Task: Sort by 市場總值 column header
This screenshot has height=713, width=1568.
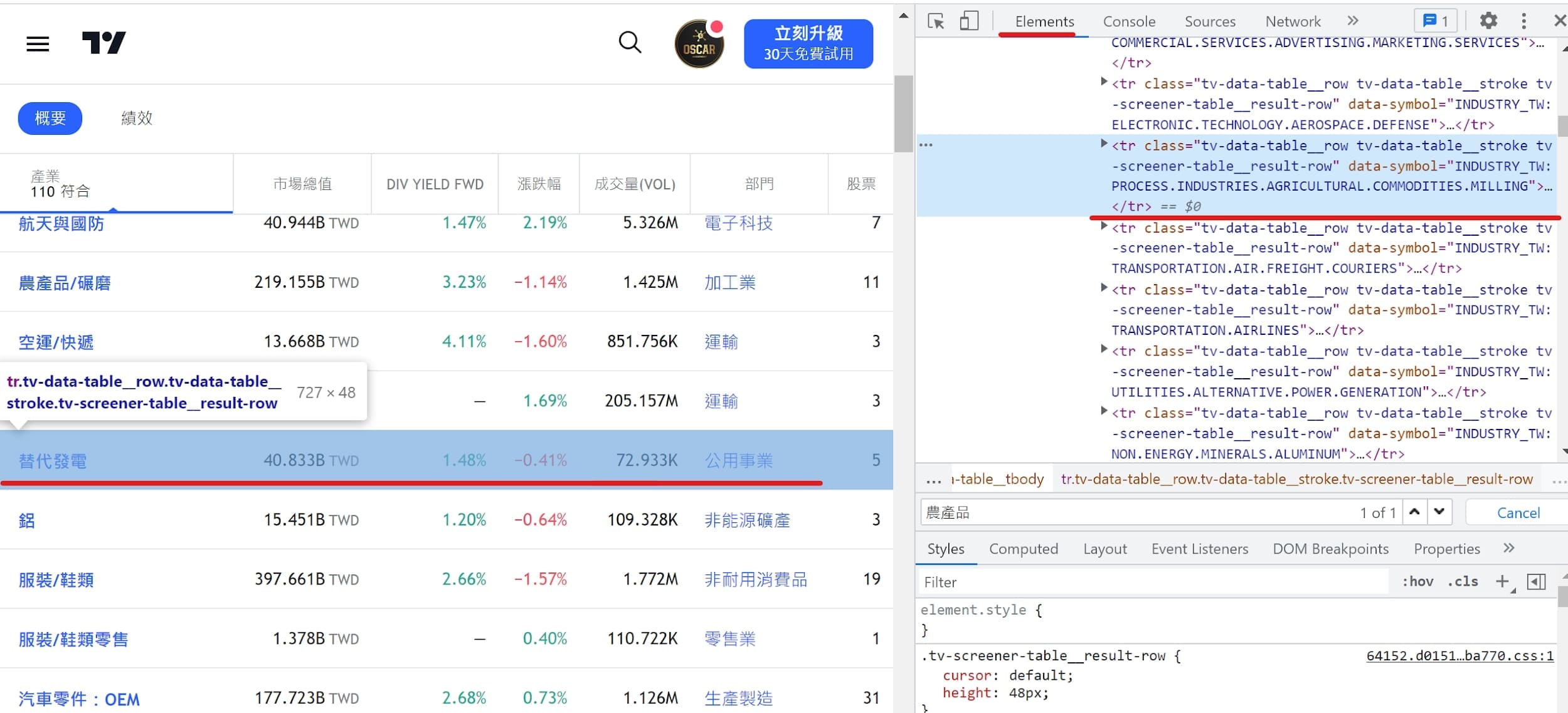Action: tap(302, 184)
